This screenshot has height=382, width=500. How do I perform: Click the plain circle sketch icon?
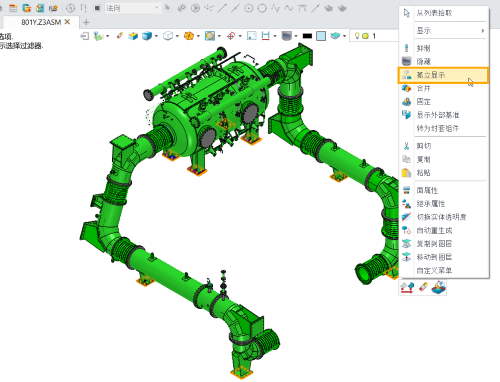[262, 8]
